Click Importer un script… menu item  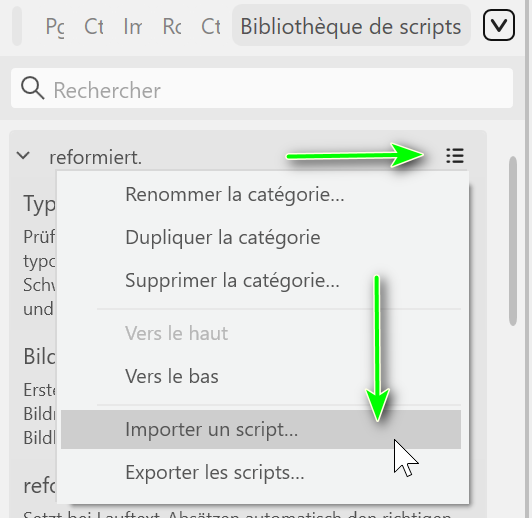[x=261, y=429]
